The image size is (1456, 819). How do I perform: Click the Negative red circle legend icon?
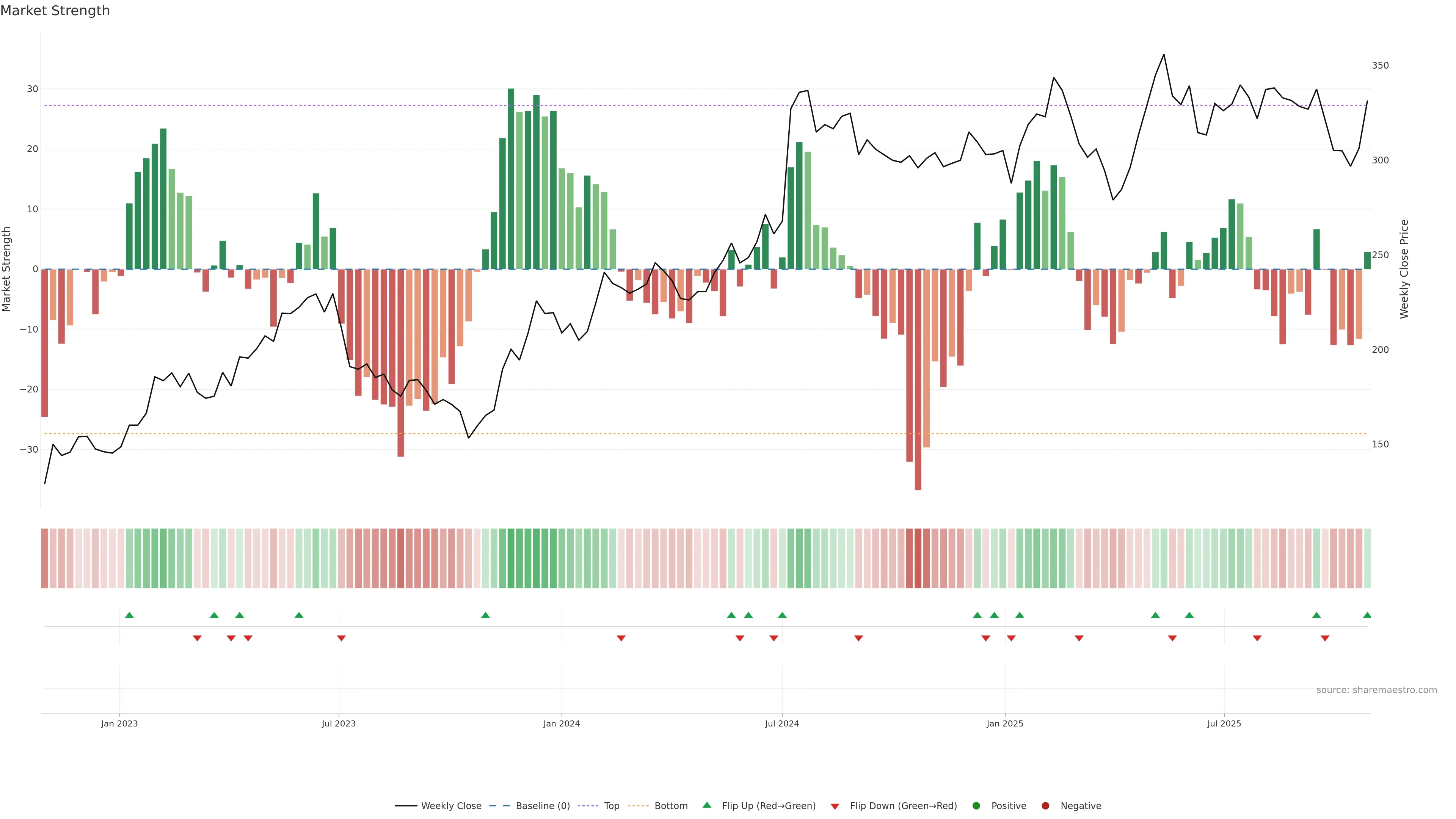pos(1045,806)
